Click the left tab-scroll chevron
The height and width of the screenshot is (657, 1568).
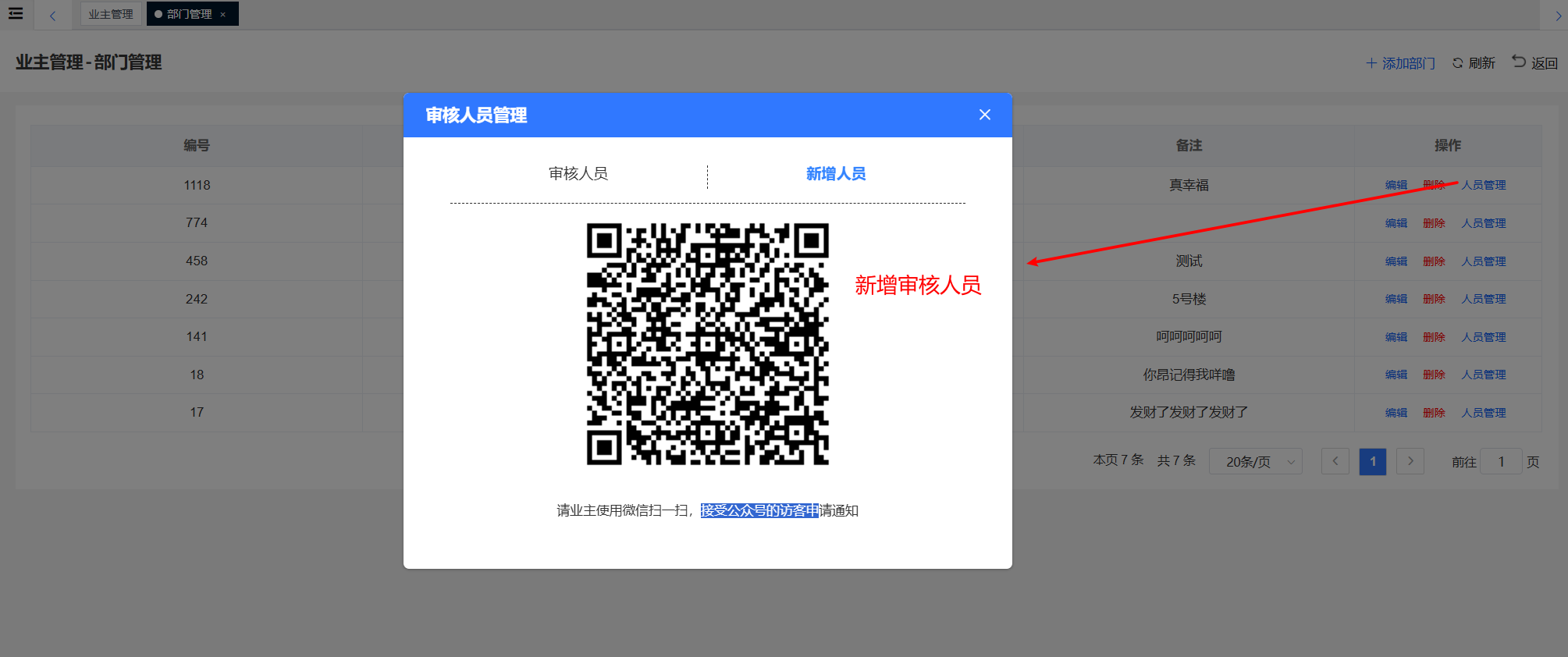[52, 16]
